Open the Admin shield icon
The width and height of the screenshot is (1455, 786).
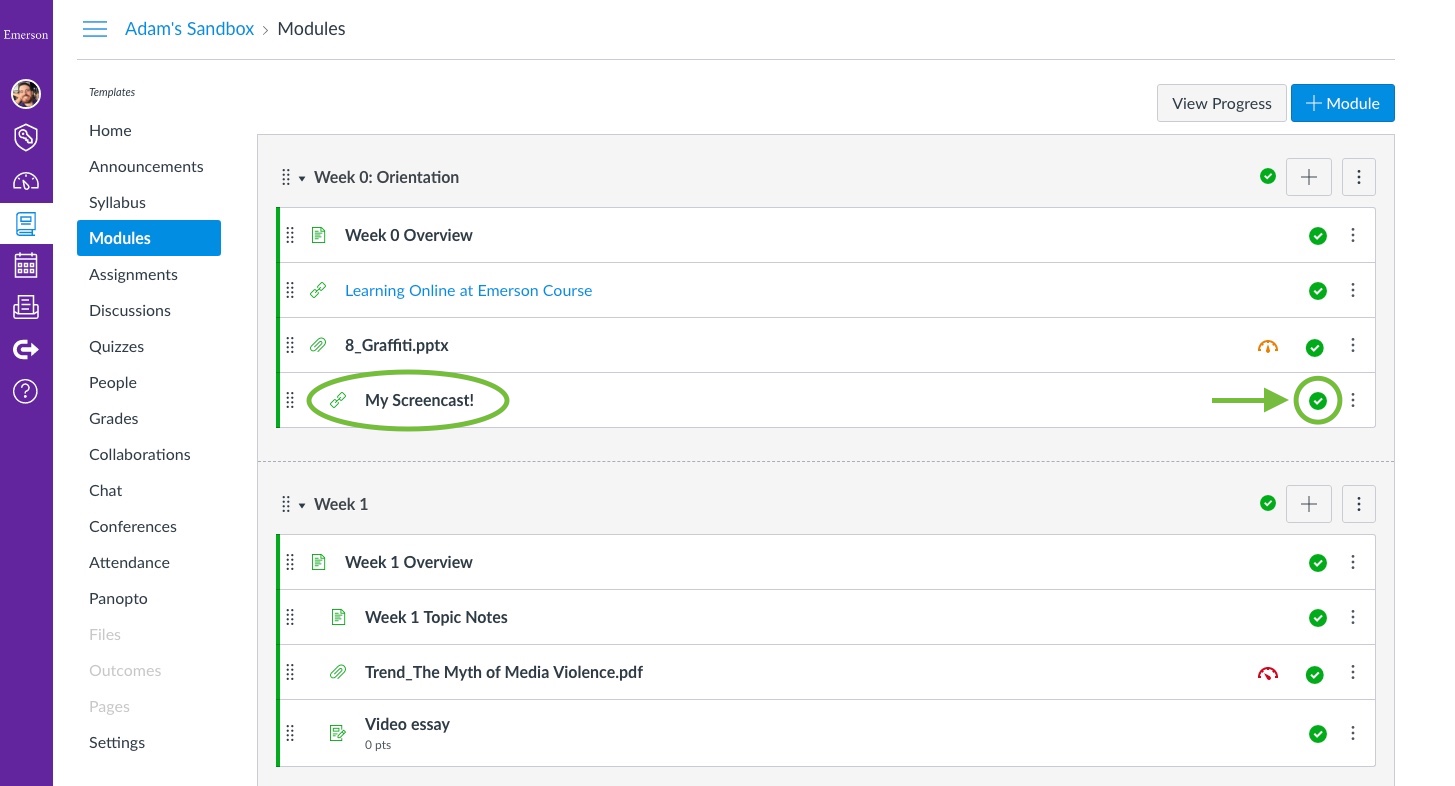(26, 137)
